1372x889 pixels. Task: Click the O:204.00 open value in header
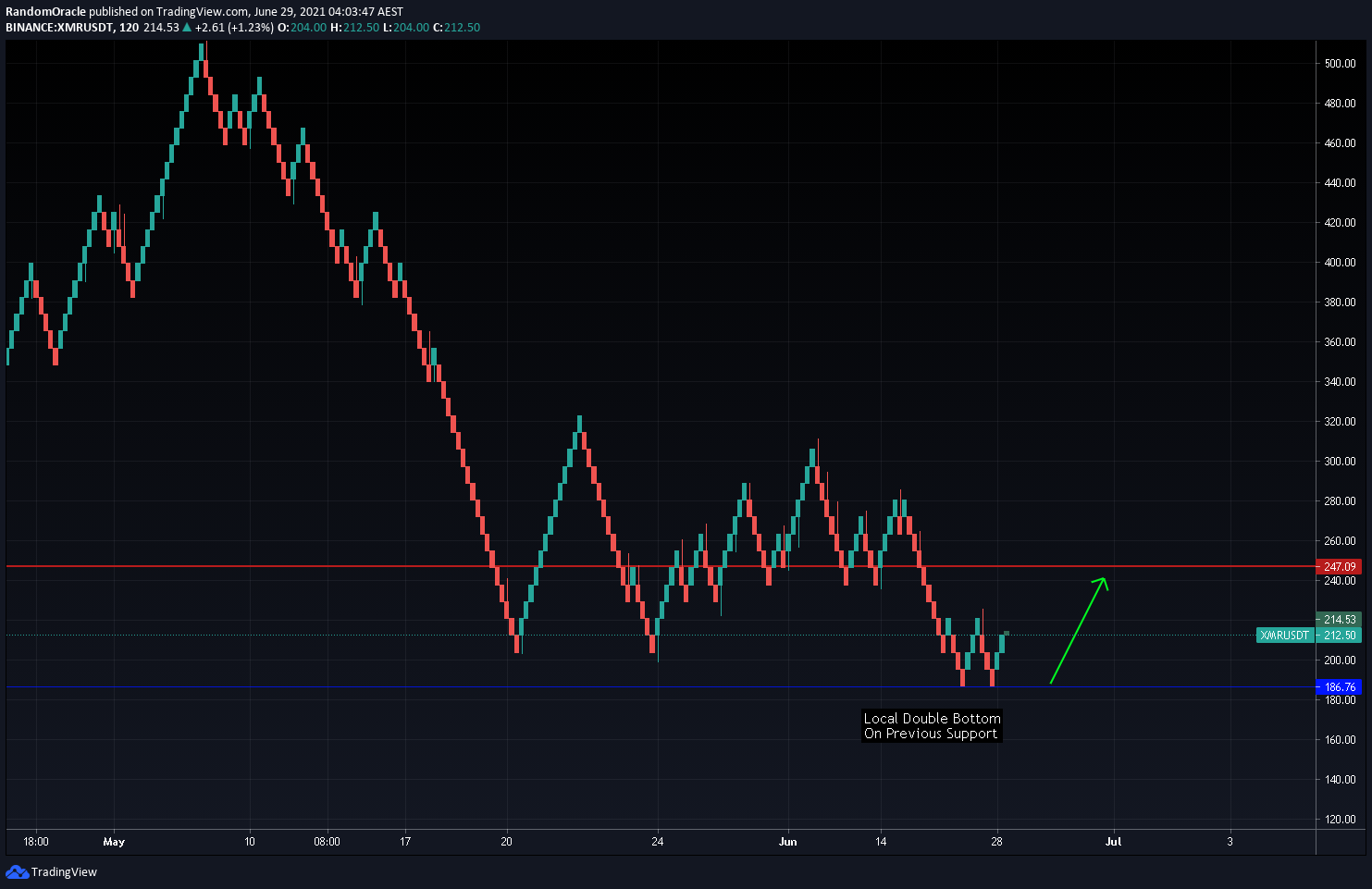303,28
